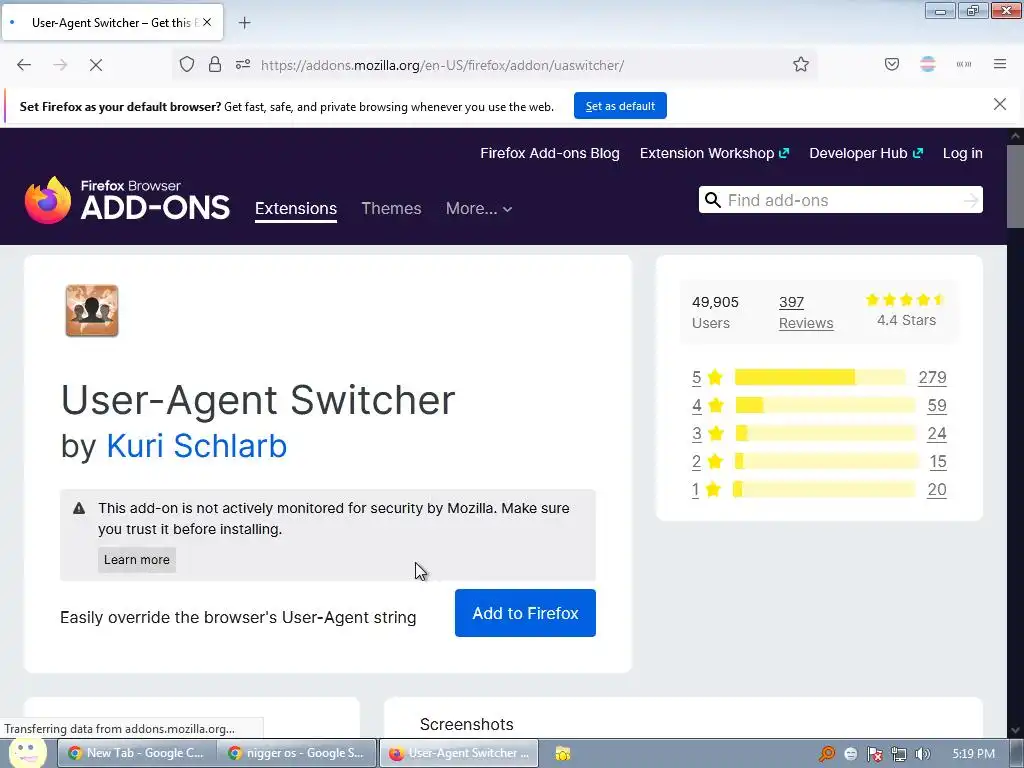Switch to the Themes section

(391, 208)
